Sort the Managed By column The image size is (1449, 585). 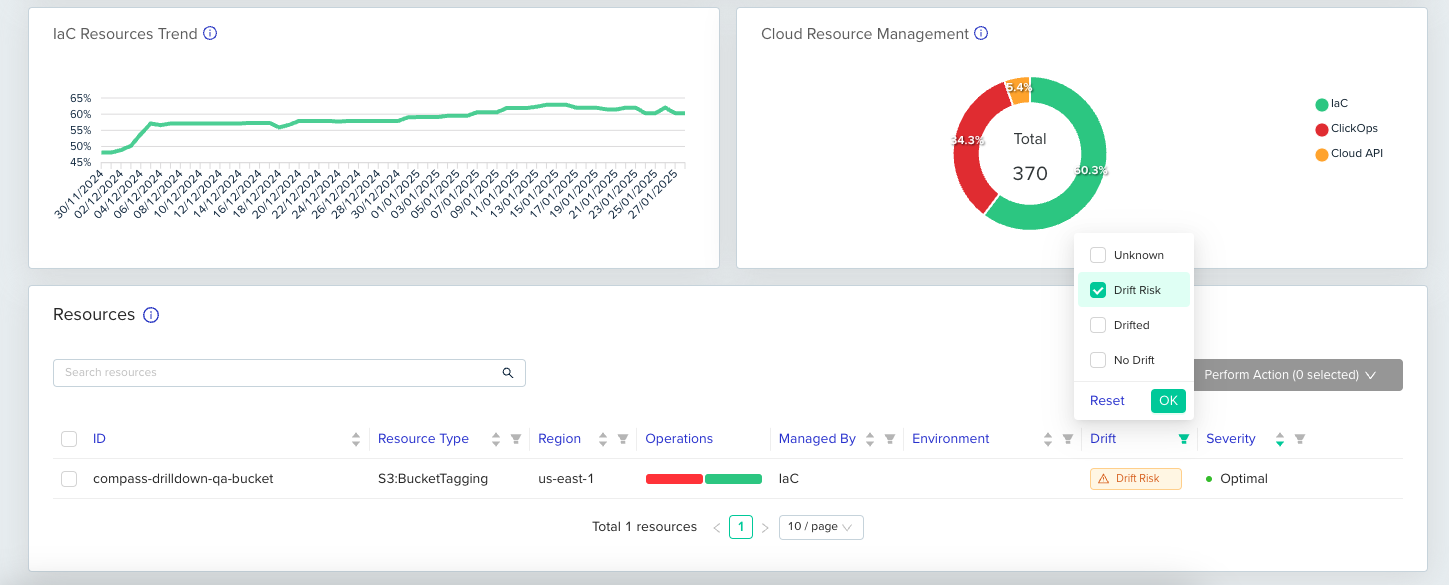[x=870, y=439]
